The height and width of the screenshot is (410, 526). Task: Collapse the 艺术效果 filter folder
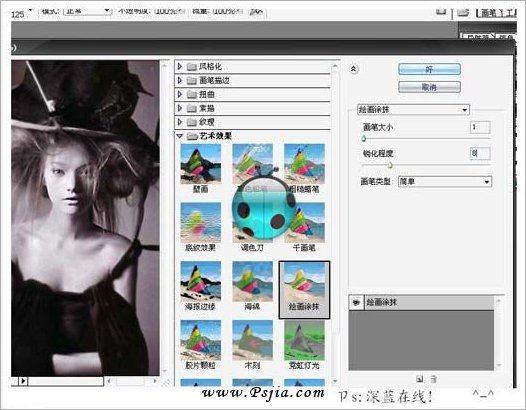(180, 136)
